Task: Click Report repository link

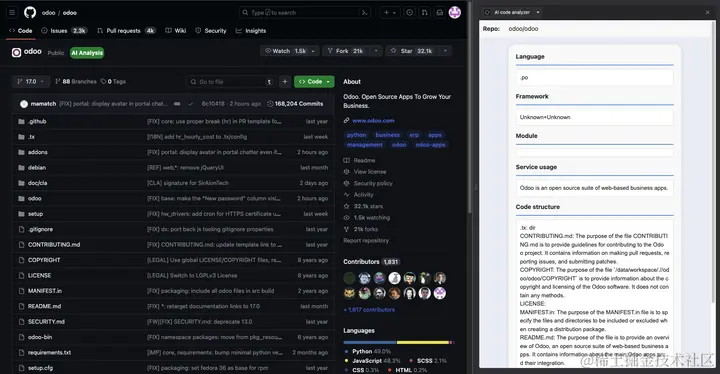Action: pyautogui.click(x=366, y=240)
